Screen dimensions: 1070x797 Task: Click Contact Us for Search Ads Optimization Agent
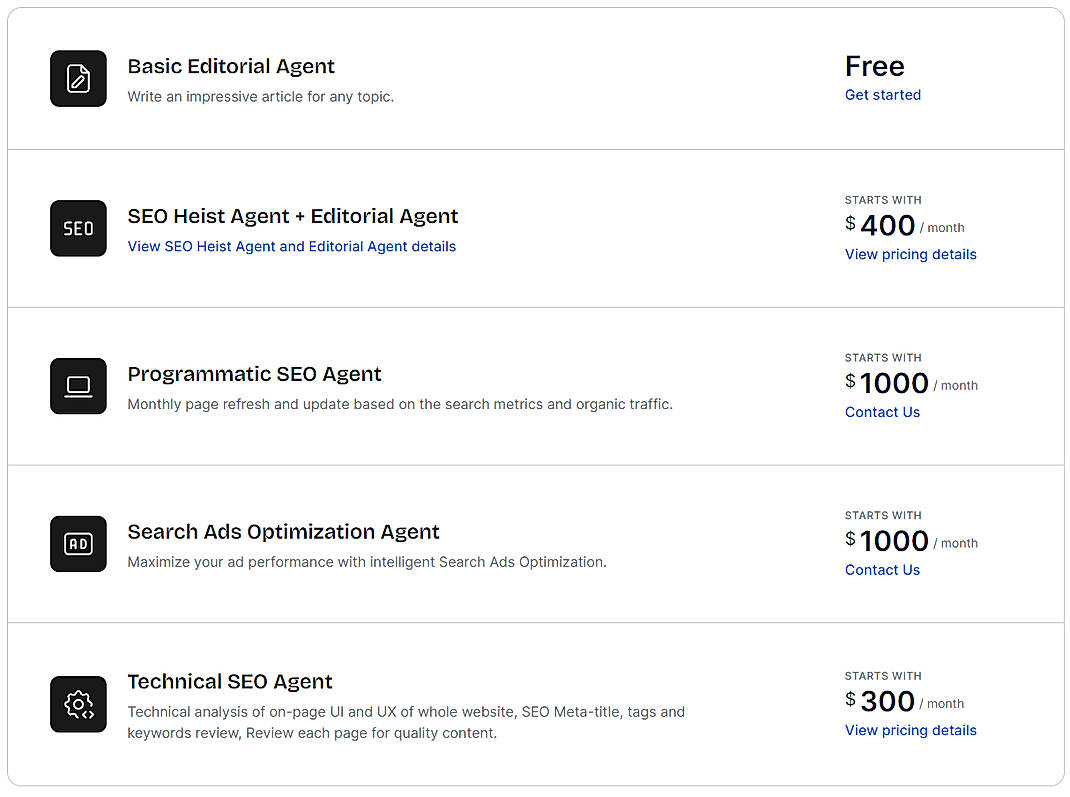882,570
